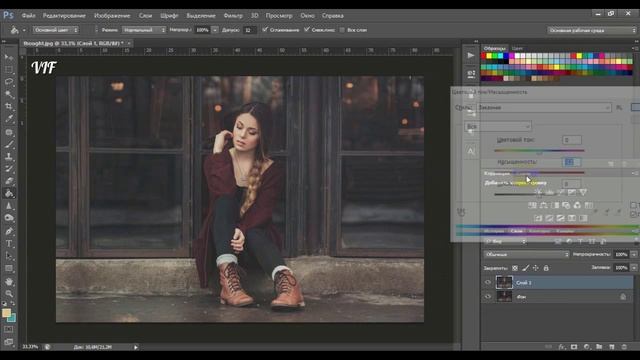Toggle Quick Mask mode in toolbar
This screenshot has width=640, height=360.
(9, 329)
